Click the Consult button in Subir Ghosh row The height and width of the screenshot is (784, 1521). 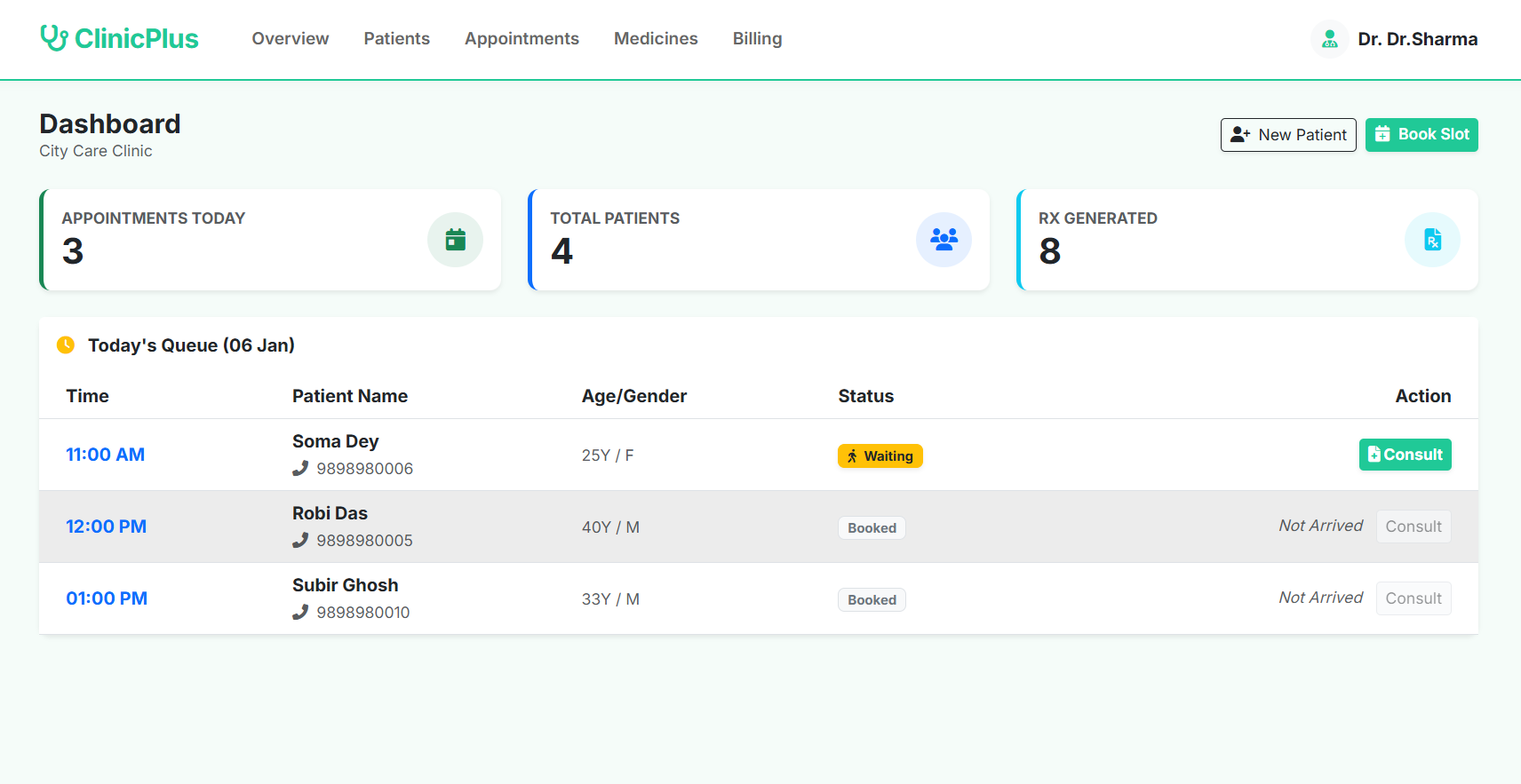[x=1413, y=598]
